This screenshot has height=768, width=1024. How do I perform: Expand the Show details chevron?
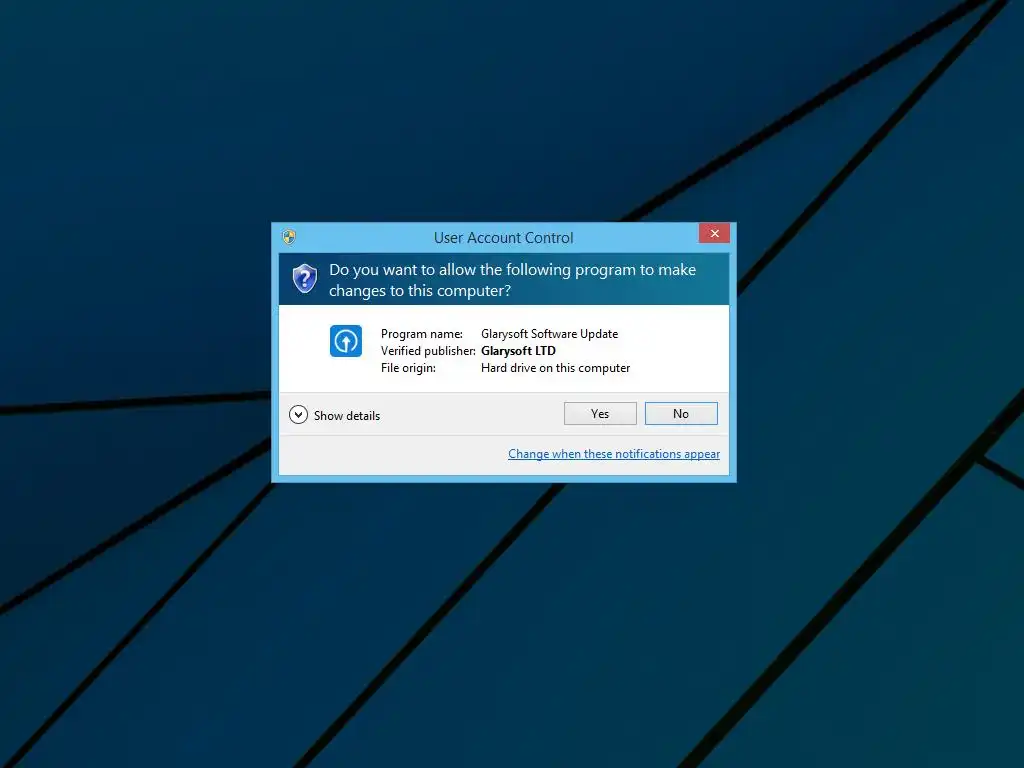[x=298, y=415]
